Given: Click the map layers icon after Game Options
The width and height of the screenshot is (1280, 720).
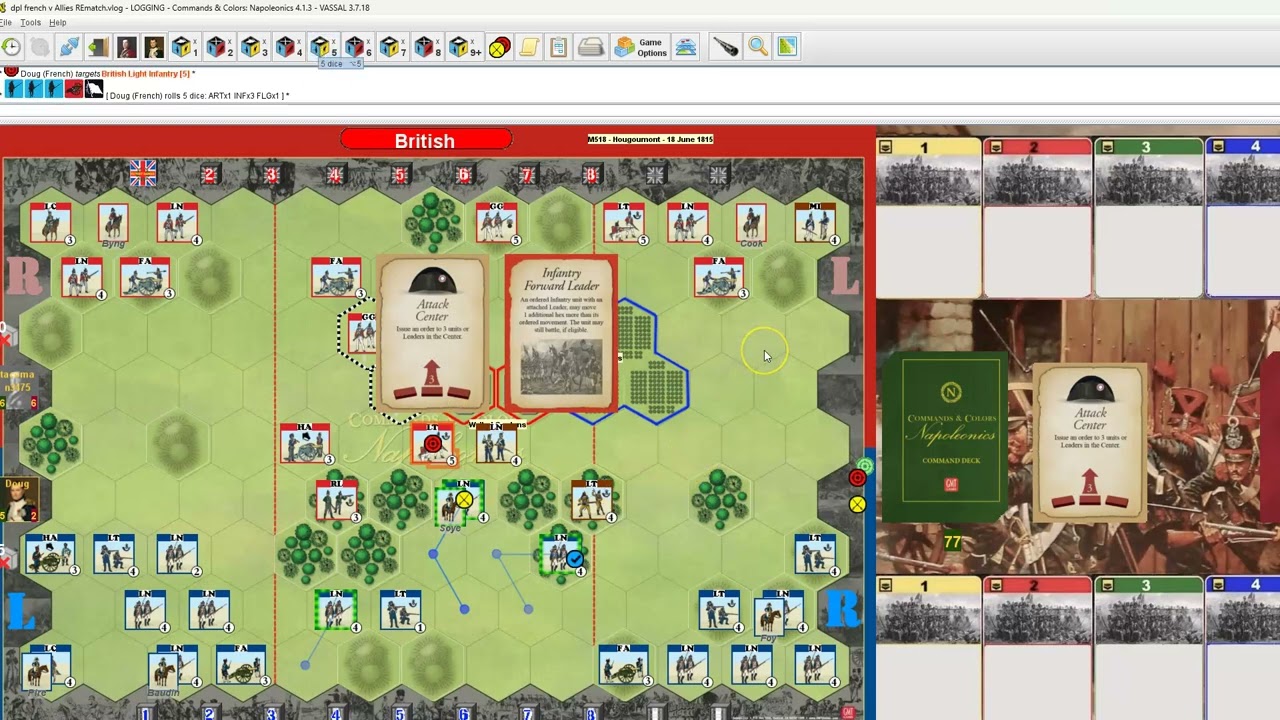Looking at the screenshot, I should point(685,47).
